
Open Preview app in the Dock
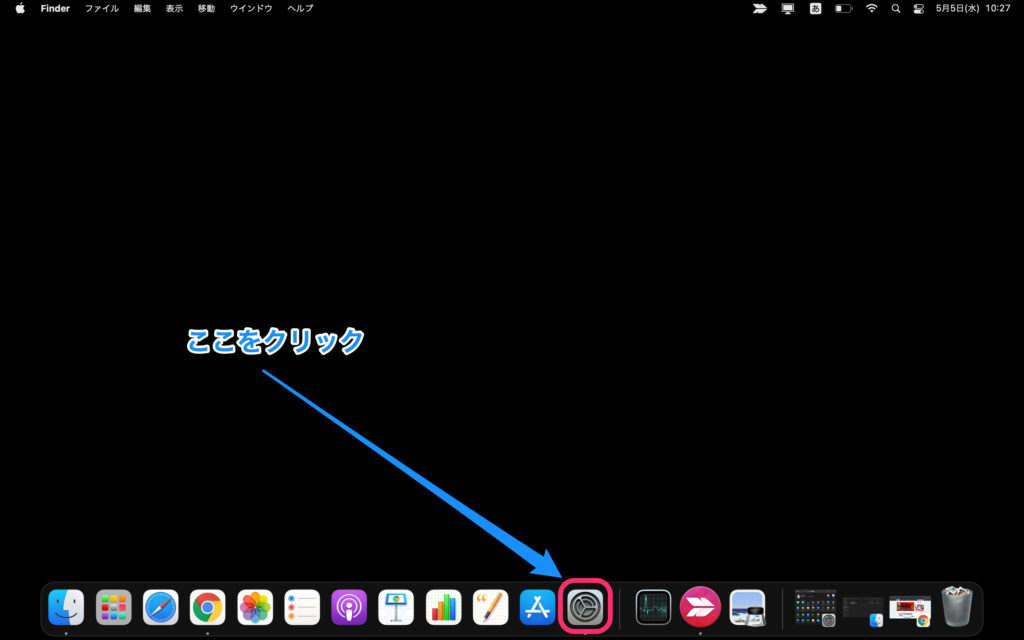pos(747,607)
